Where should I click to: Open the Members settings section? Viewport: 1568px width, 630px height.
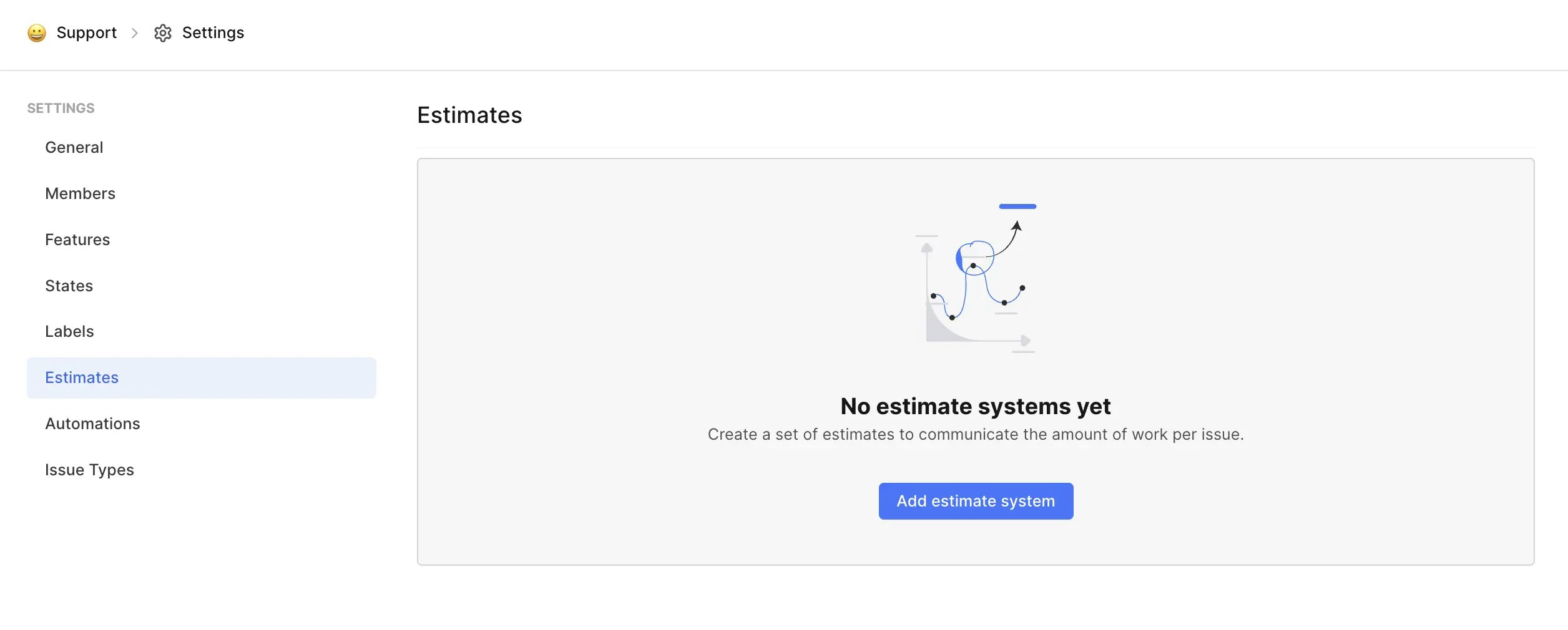[x=80, y=193]
